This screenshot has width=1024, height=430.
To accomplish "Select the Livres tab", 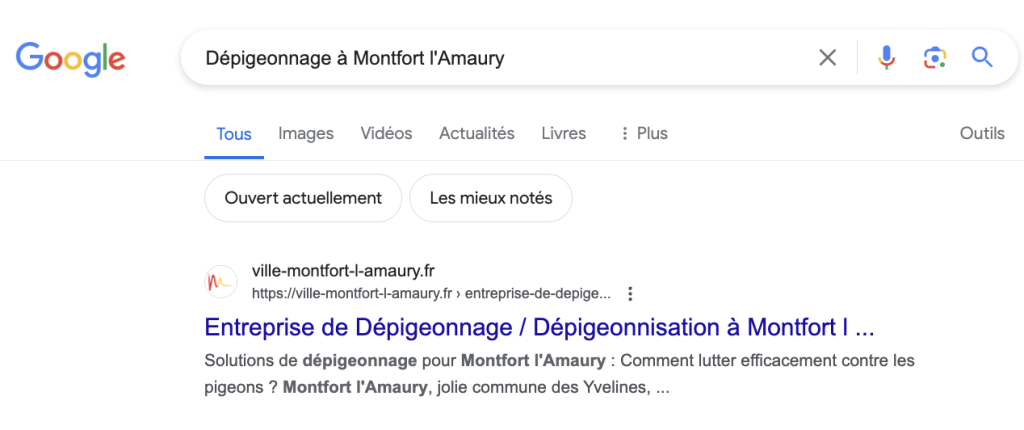I will click(564, 134).
